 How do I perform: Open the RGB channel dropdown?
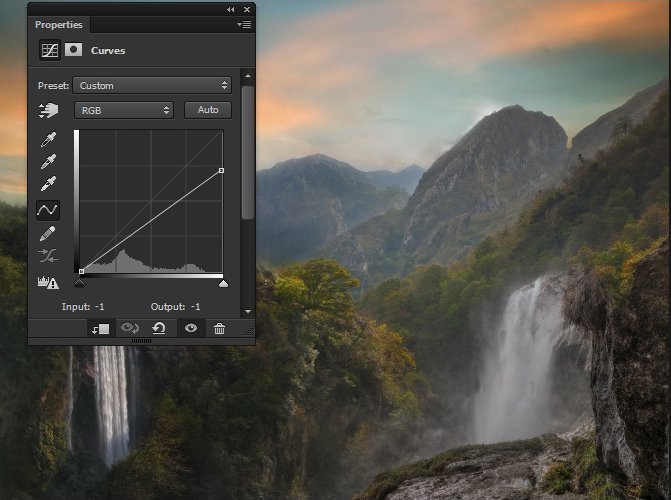(124, 110)
